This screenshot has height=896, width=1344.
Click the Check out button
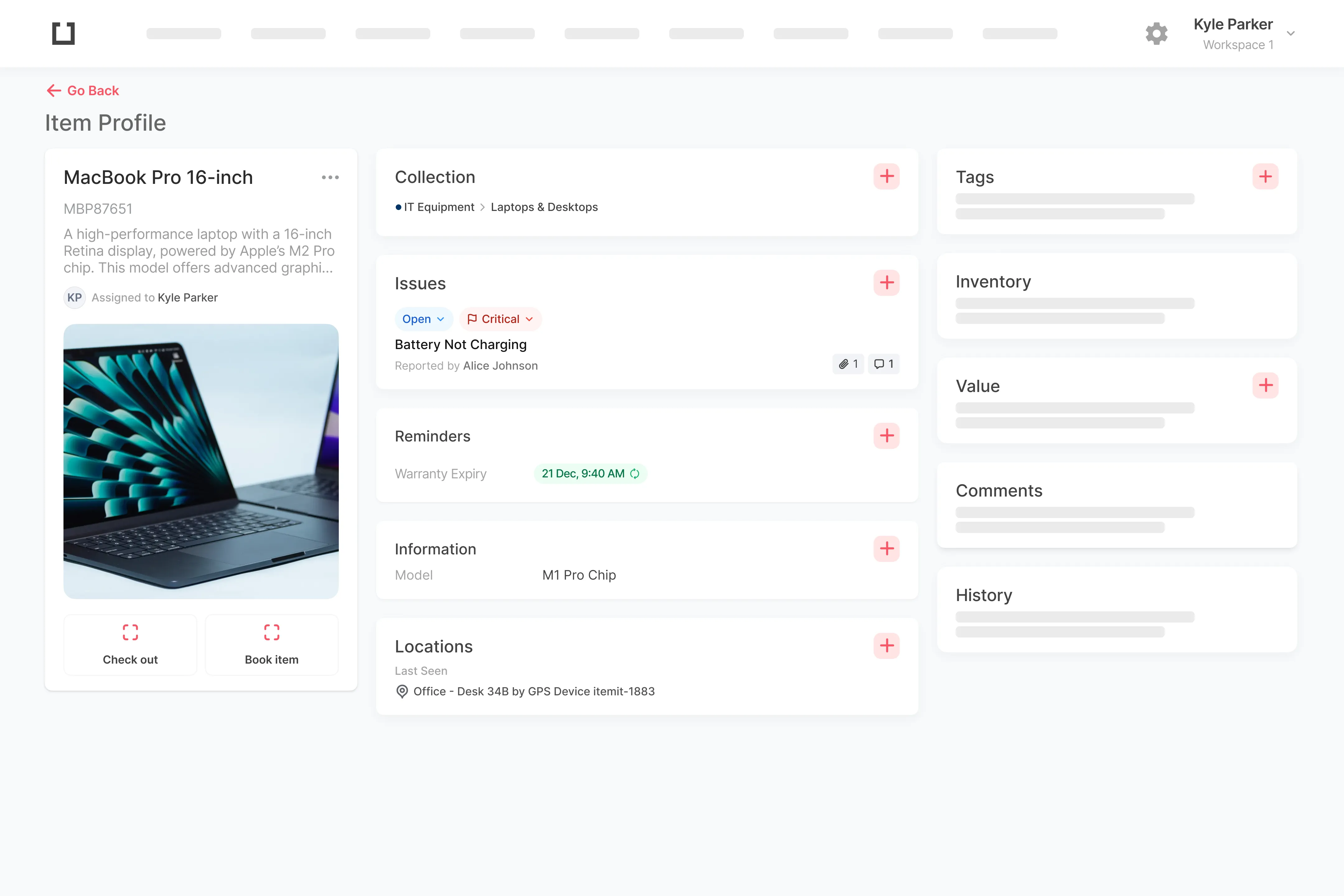coord(130,645)
